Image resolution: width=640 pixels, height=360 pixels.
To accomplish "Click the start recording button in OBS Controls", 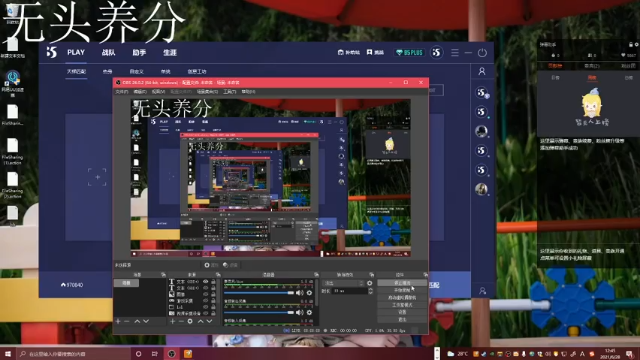I will tap(402, 290).
